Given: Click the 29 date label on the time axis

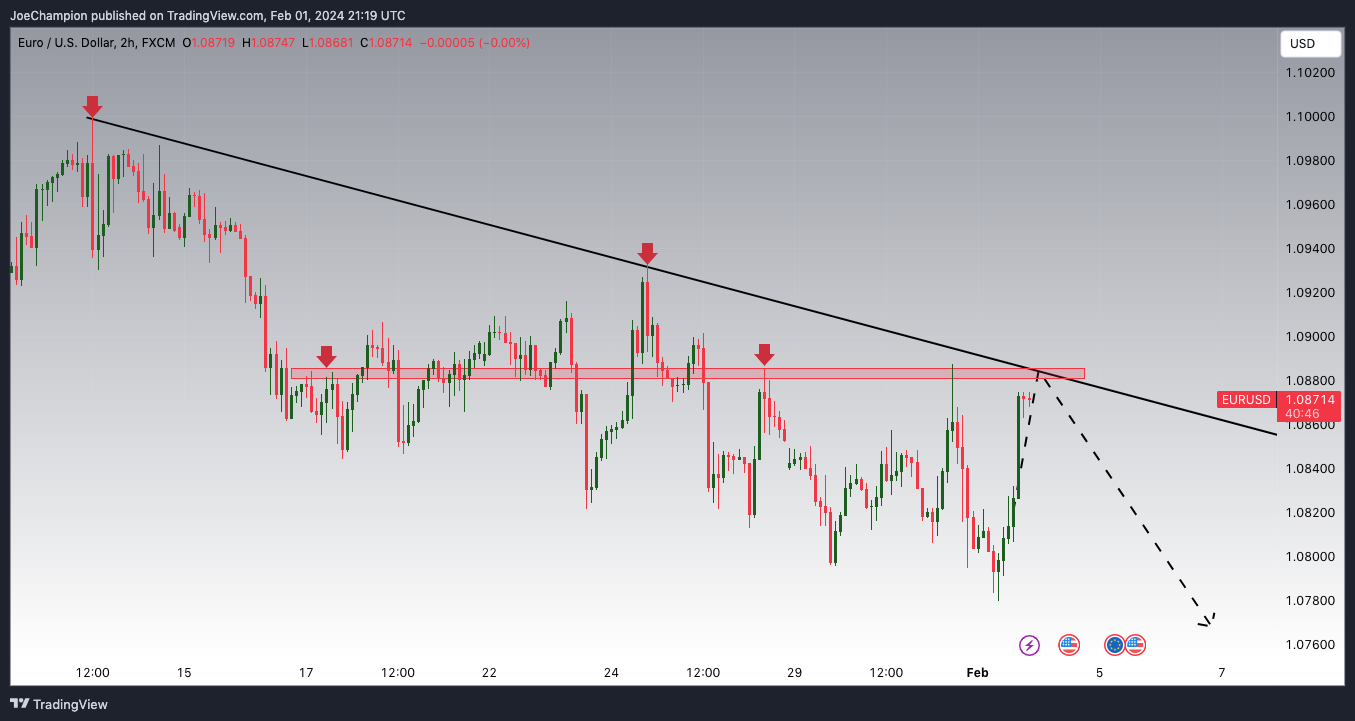Looking at the screenshot, I should click(x=795, y=673).
